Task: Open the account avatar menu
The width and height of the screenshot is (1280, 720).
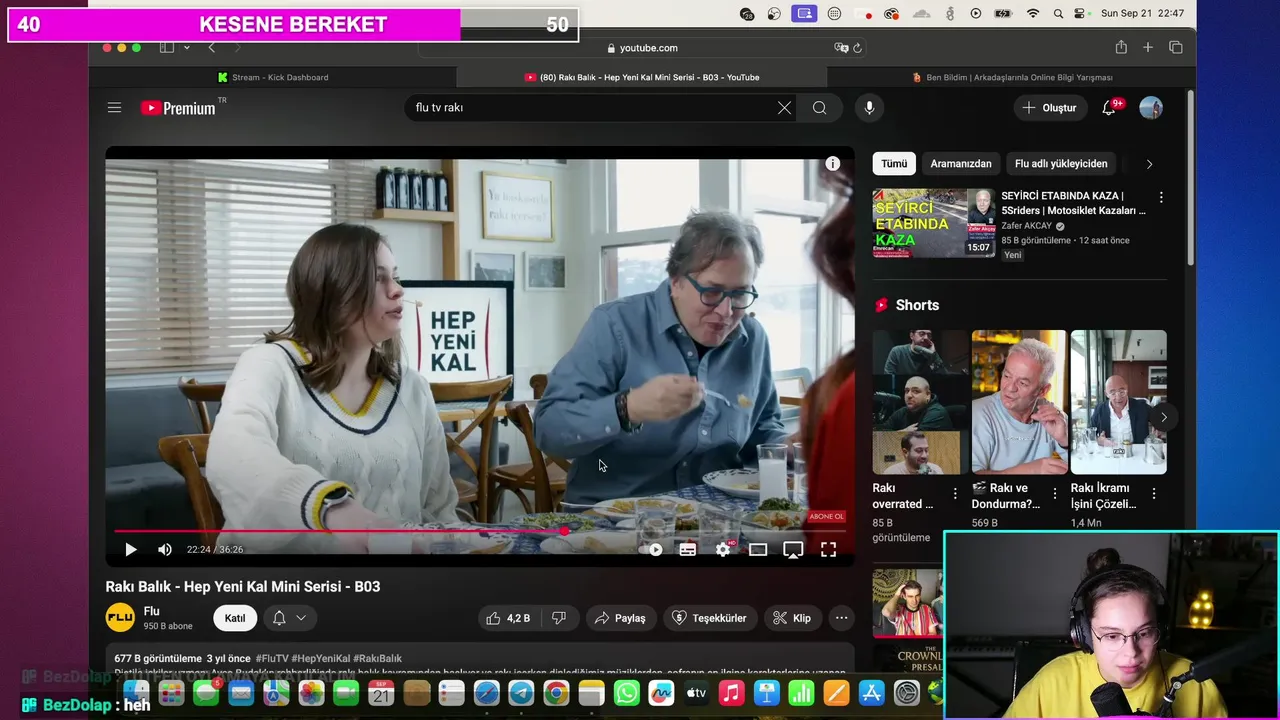Action: (x=1151, y=108)
